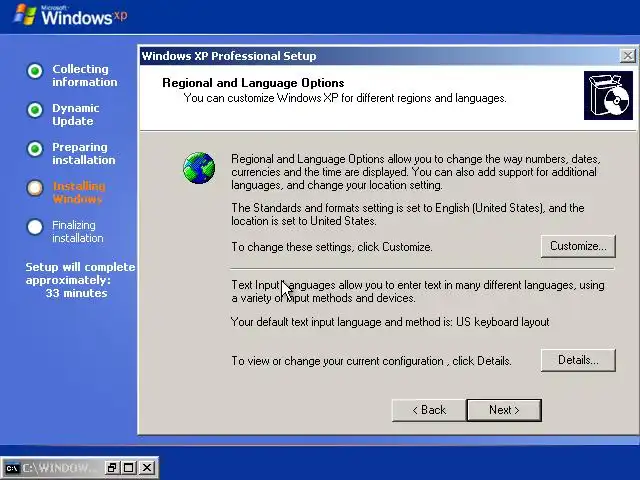This screenshot has width=640, height=480.
Task: Click the Windows XP Professional Setup title
Action: (x=229, y=56)
